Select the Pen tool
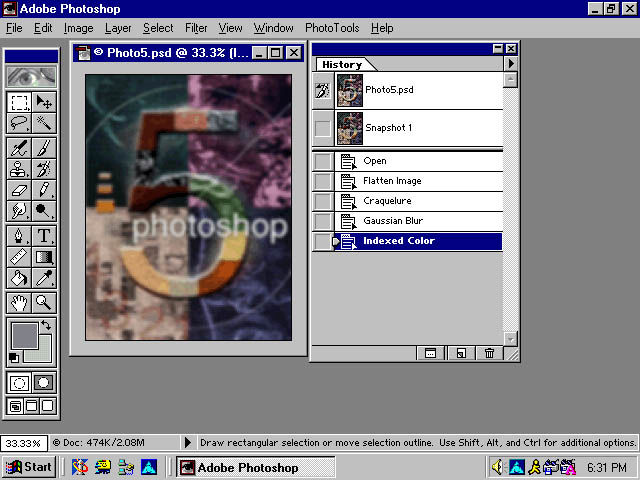 [19, 236]
